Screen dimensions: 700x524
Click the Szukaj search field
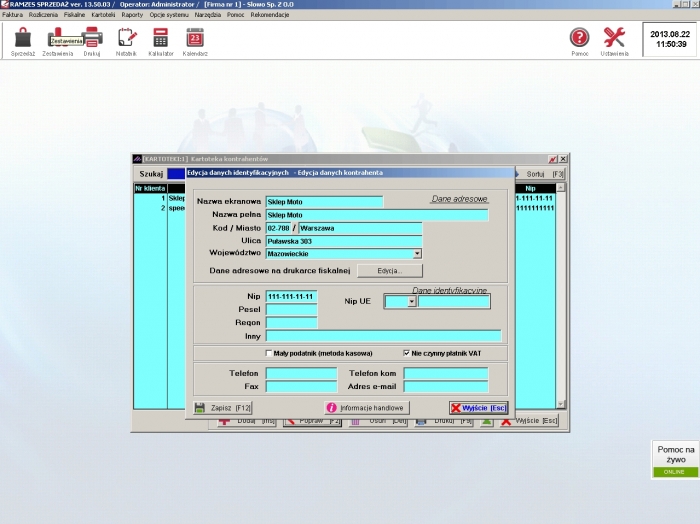coord(176,174)
